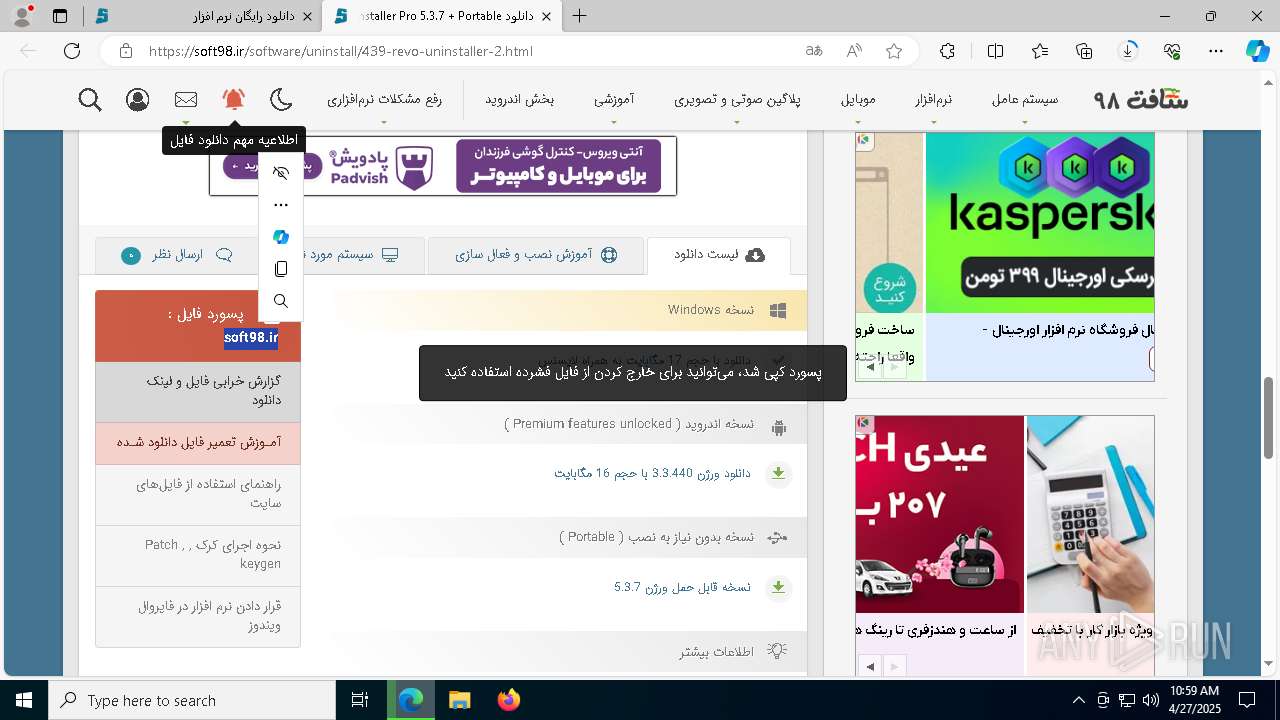Click the browser refresh button
Viewport: 1280px width, 720px height.
pos(72,51)
